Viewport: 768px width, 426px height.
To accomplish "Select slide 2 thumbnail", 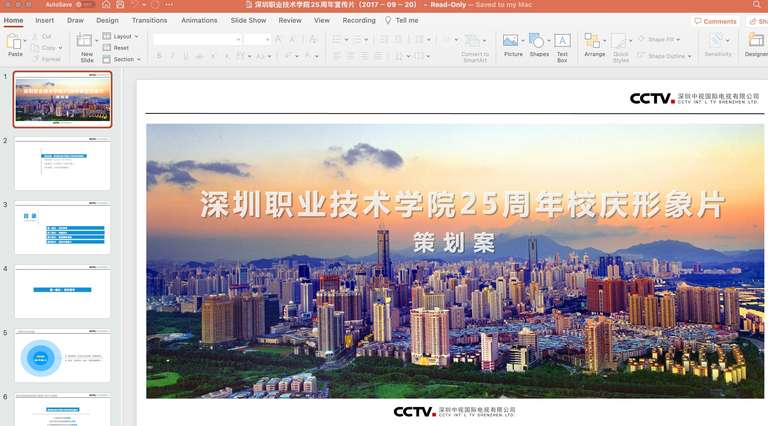I will click(x=62, y=164).
